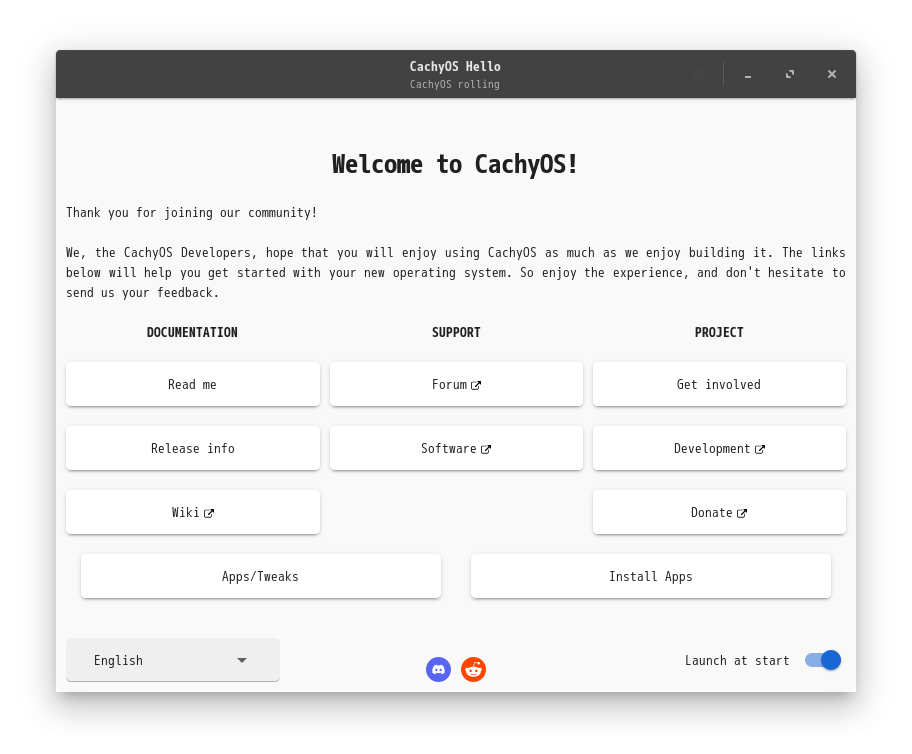Maximize the CachyOS Hello window

790,74
